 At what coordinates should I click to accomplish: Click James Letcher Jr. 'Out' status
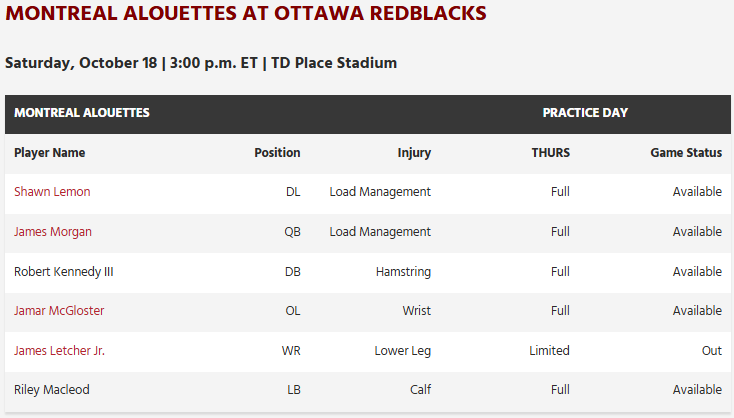point(711,351)
